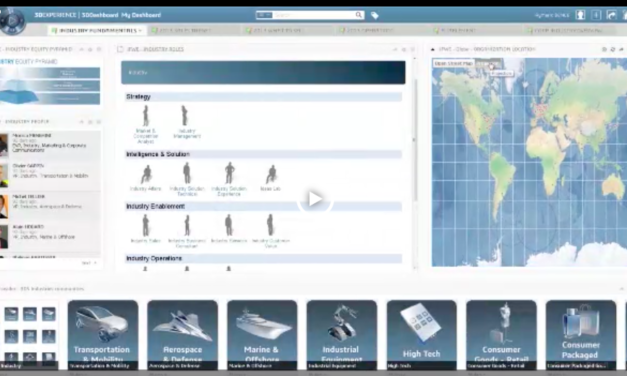This screenshot has height=376, width=627.
Task: Select the Industry Solution Experience role
Action: tap(229, 179)
